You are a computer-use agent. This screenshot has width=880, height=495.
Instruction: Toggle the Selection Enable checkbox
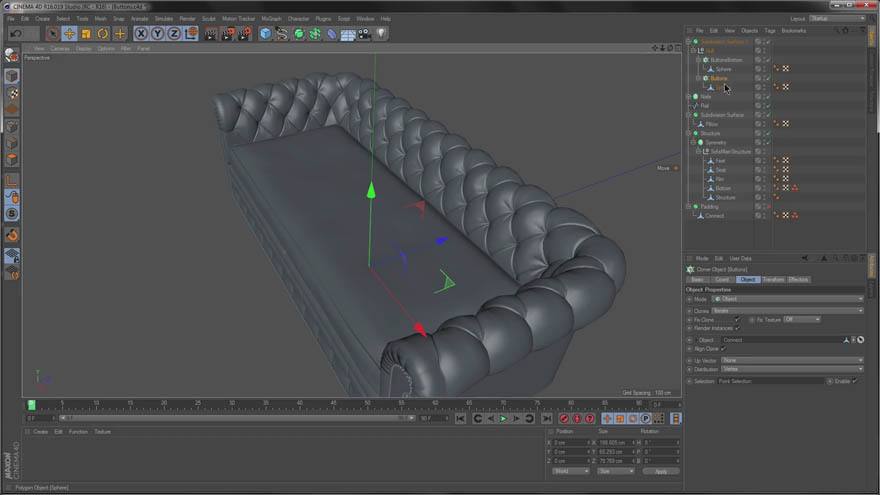click(x=855, y=381)
